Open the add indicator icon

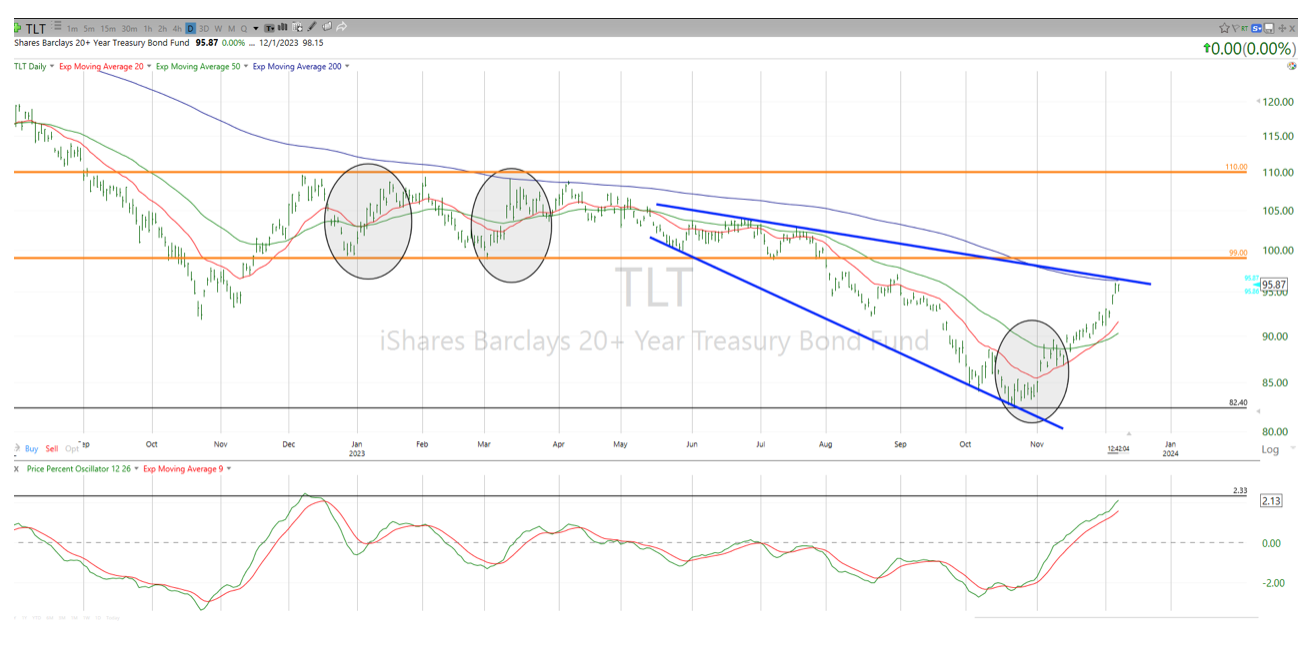[x=297, y=27]
